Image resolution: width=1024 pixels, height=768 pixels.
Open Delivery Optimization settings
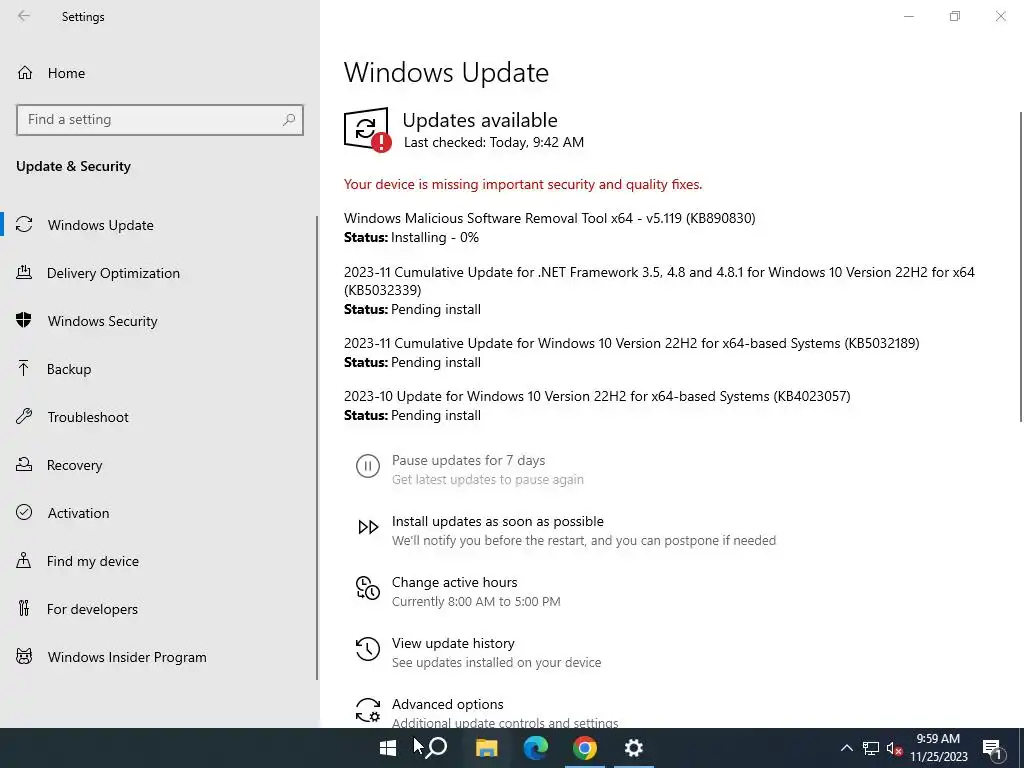(113, 273)
